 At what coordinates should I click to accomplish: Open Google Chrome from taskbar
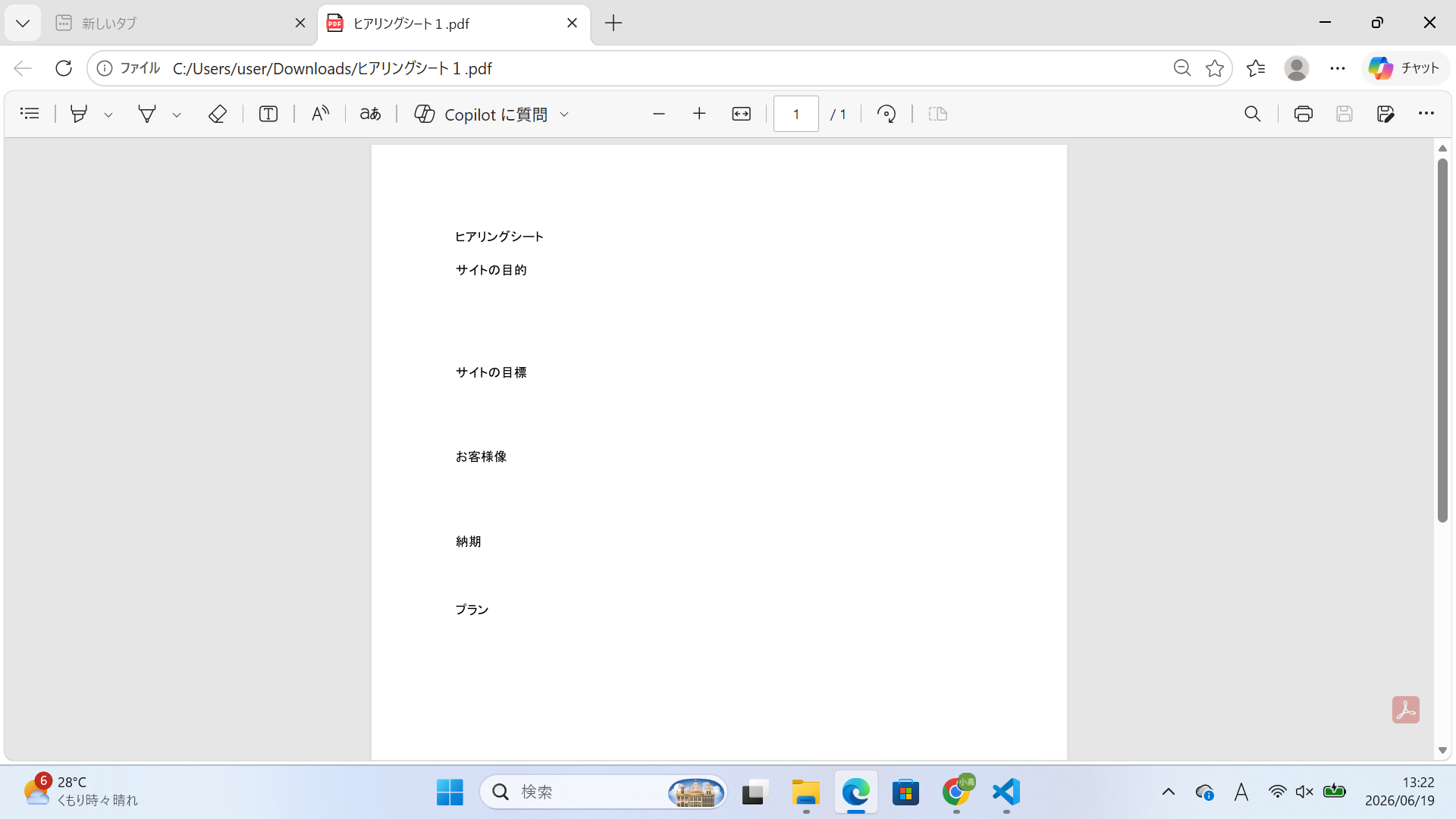tap(957, 792)
